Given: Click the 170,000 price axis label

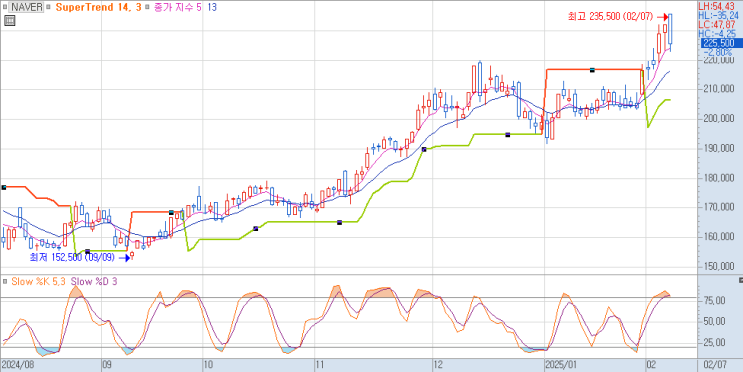Looking at the screenshot, I should (718, 207).
